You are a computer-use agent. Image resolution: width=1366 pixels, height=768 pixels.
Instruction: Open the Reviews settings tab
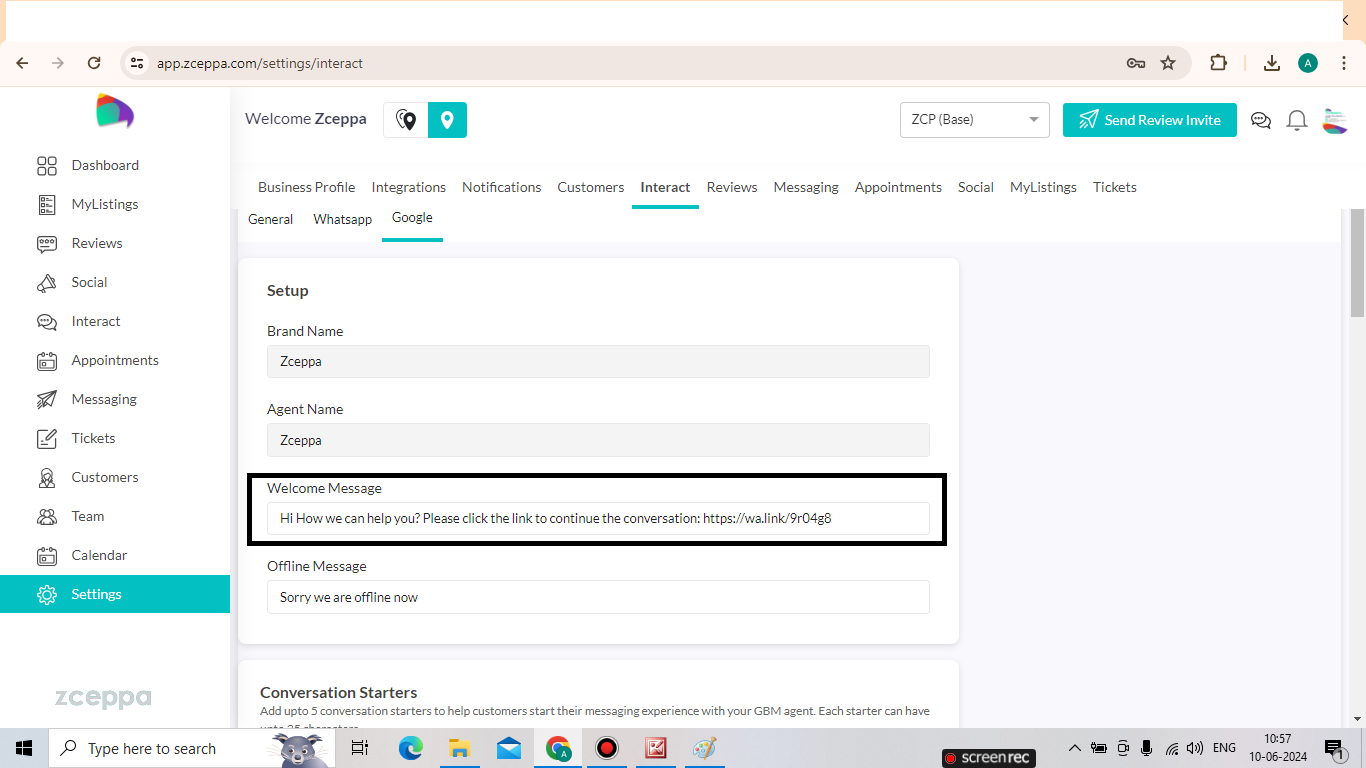(732, 187)
